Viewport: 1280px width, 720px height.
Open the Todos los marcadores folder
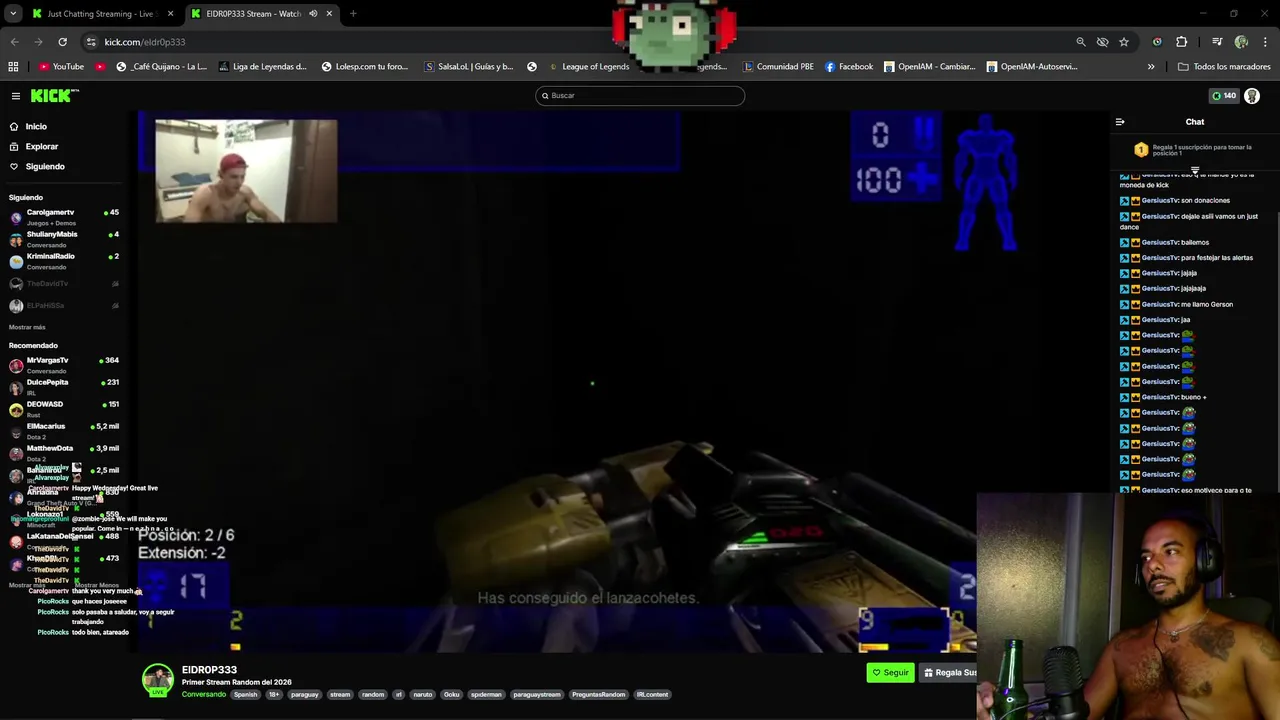pyautogui.click(x=1224, y=67)
